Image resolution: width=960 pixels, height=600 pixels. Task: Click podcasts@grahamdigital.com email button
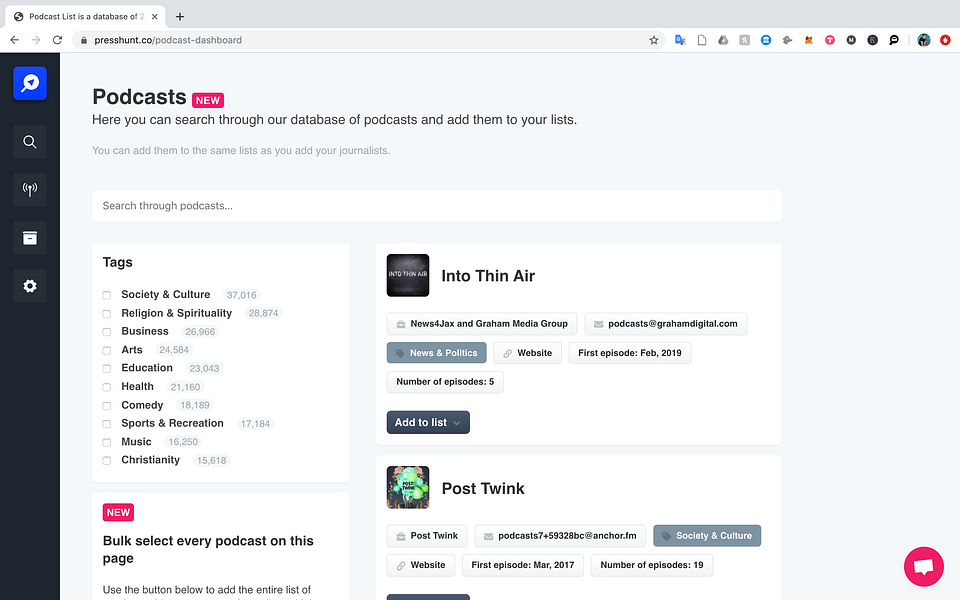click(x=666, y=324)
